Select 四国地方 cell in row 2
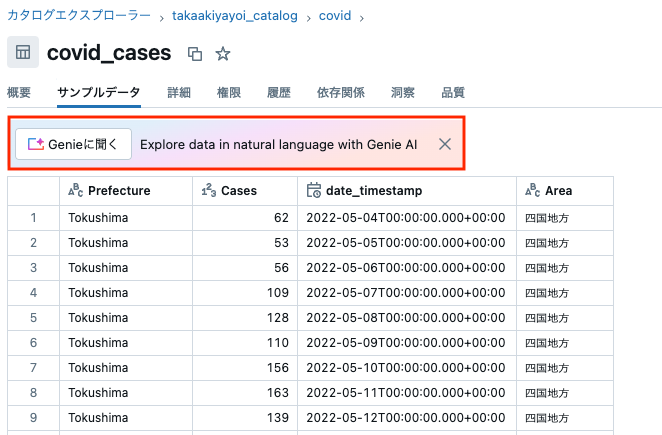This screenshot has height=435, width=662. tap(565, 243)
